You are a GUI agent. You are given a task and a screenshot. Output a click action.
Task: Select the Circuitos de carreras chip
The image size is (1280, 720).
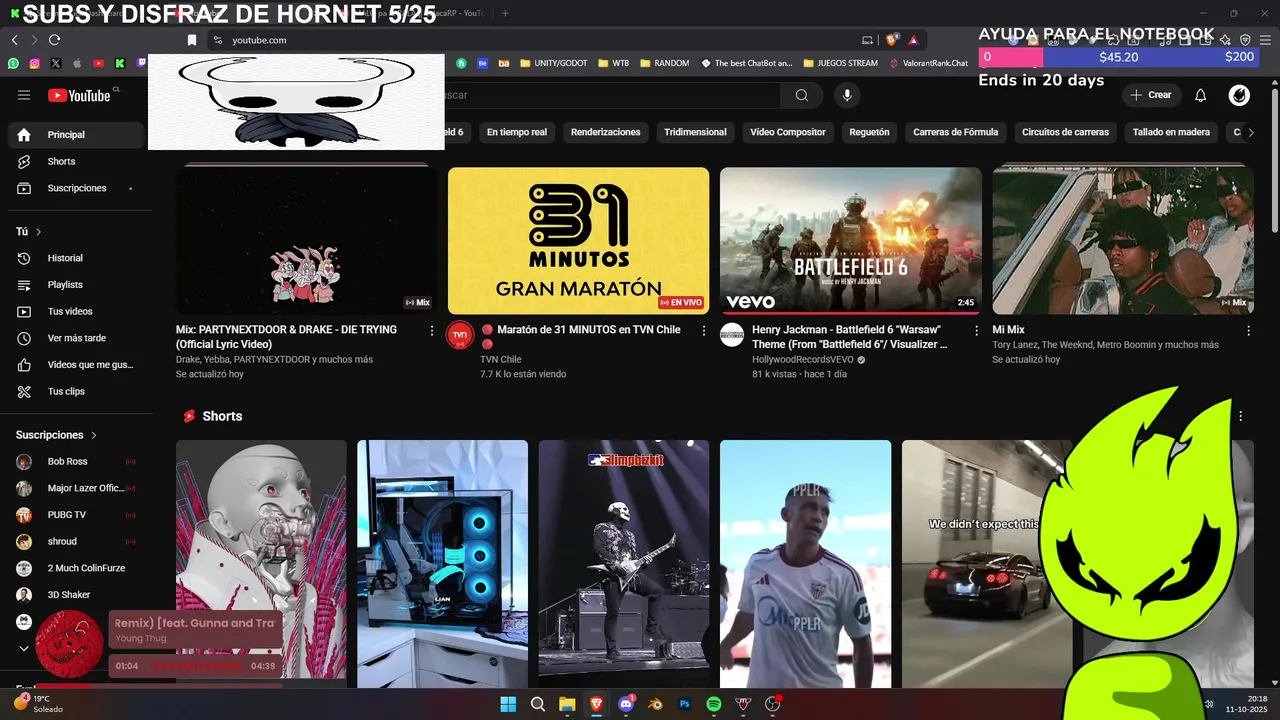coord(1065,132)
